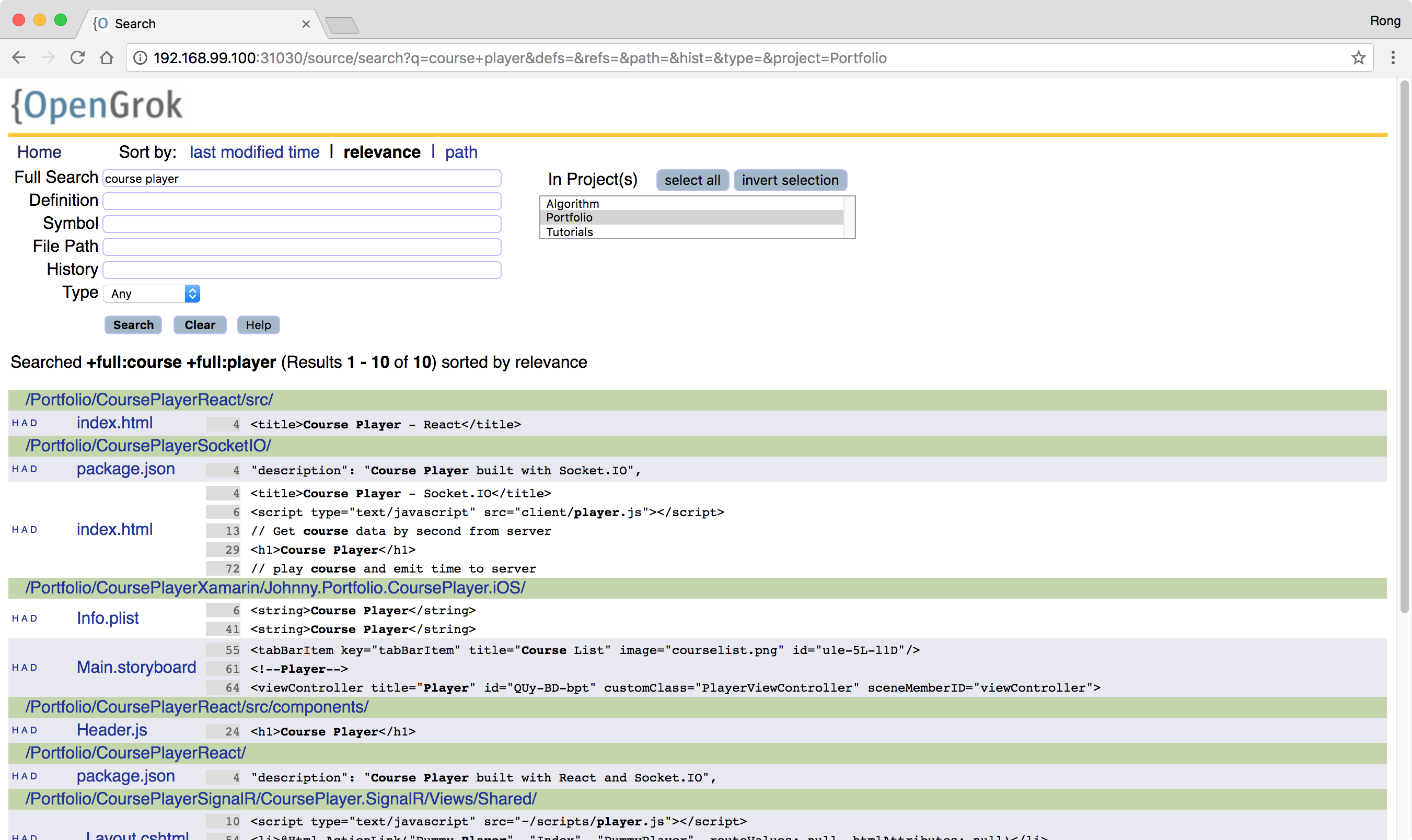The image size is (1412, 840).
Task: Click the Clear button
Action: pos(200,325)
